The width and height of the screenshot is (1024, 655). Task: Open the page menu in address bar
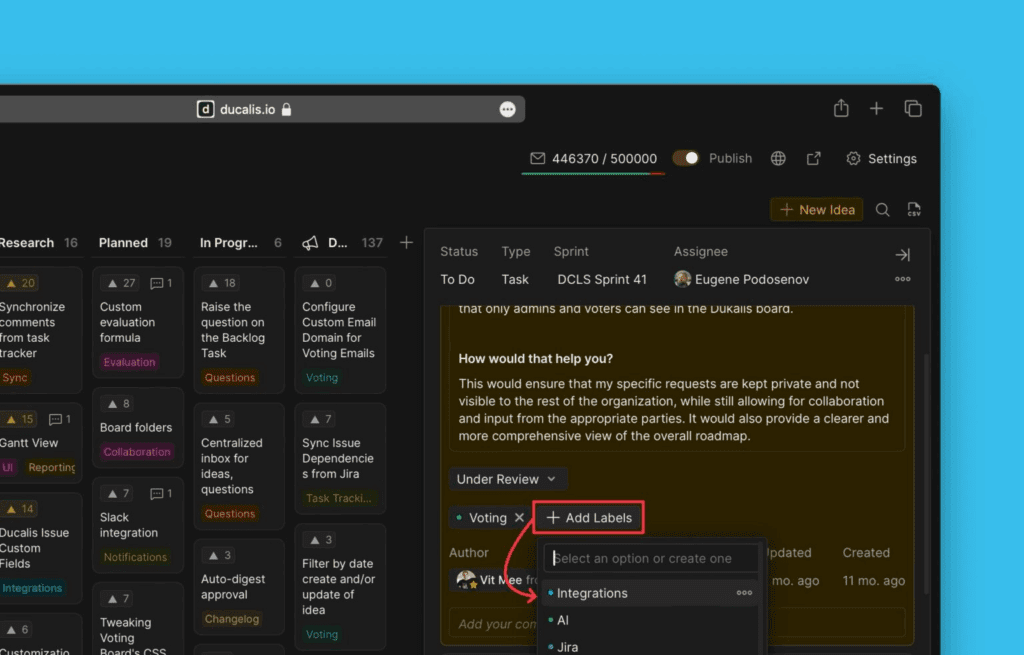click(x=508, y=109)
